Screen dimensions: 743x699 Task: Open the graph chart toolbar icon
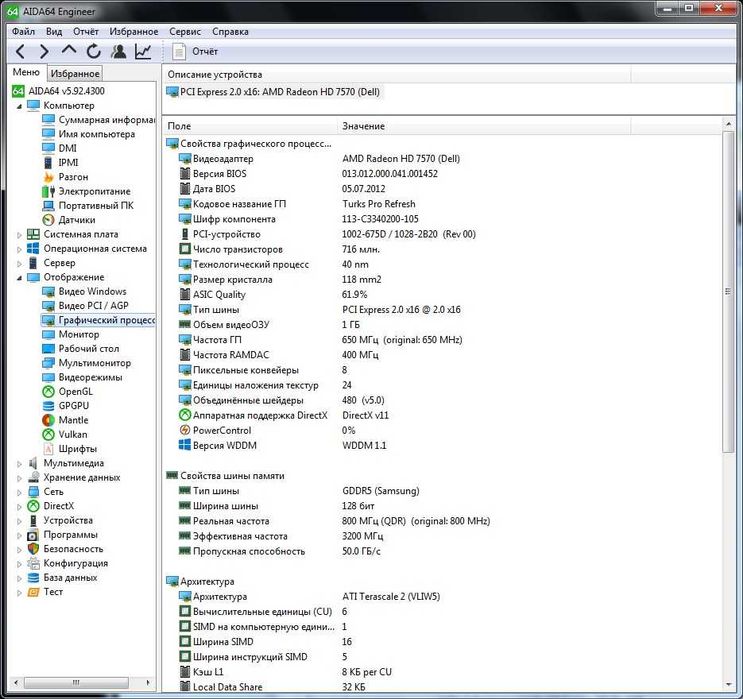143,51
